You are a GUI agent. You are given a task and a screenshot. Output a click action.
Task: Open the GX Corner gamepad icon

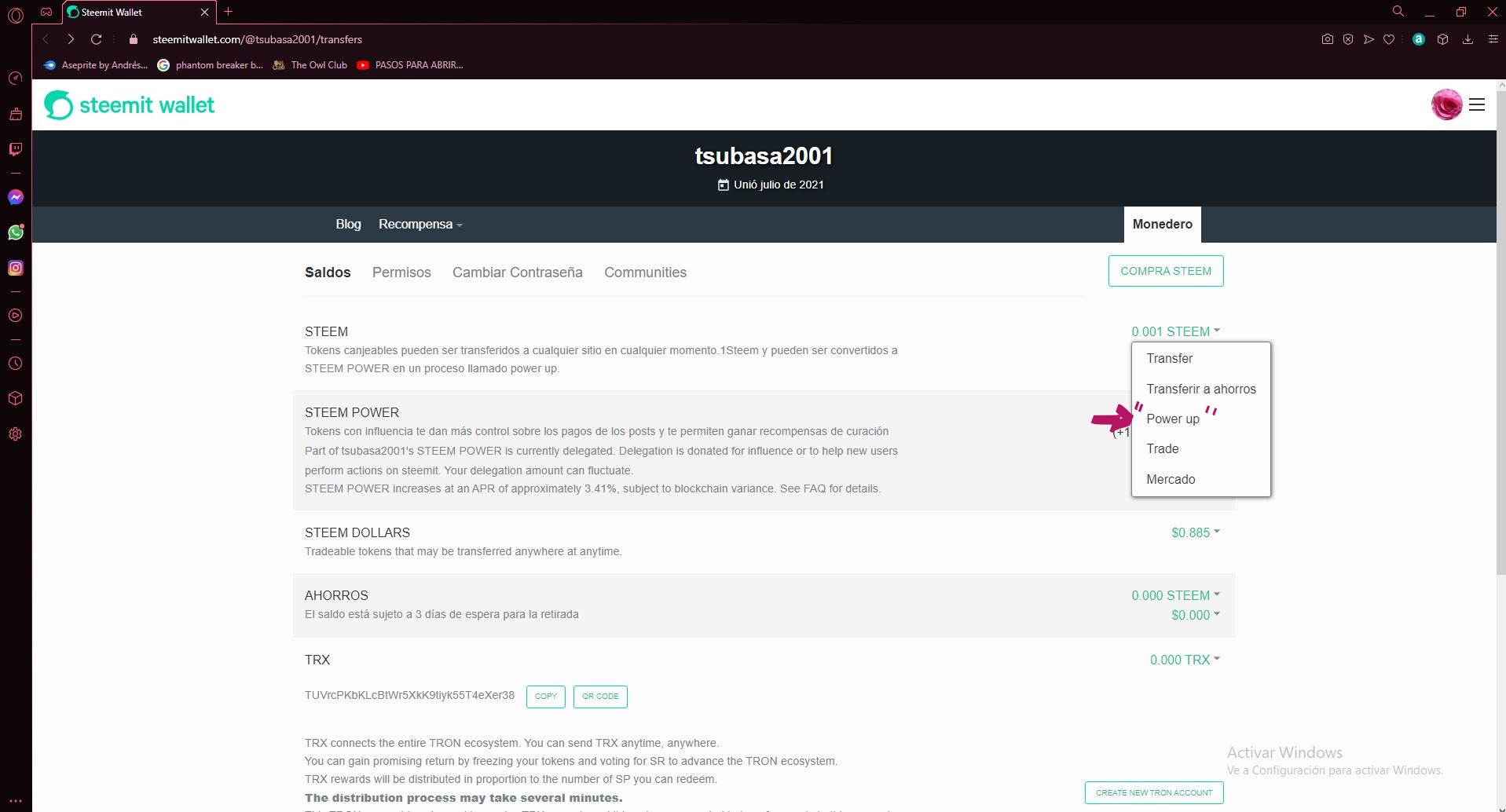pos(46,12)
